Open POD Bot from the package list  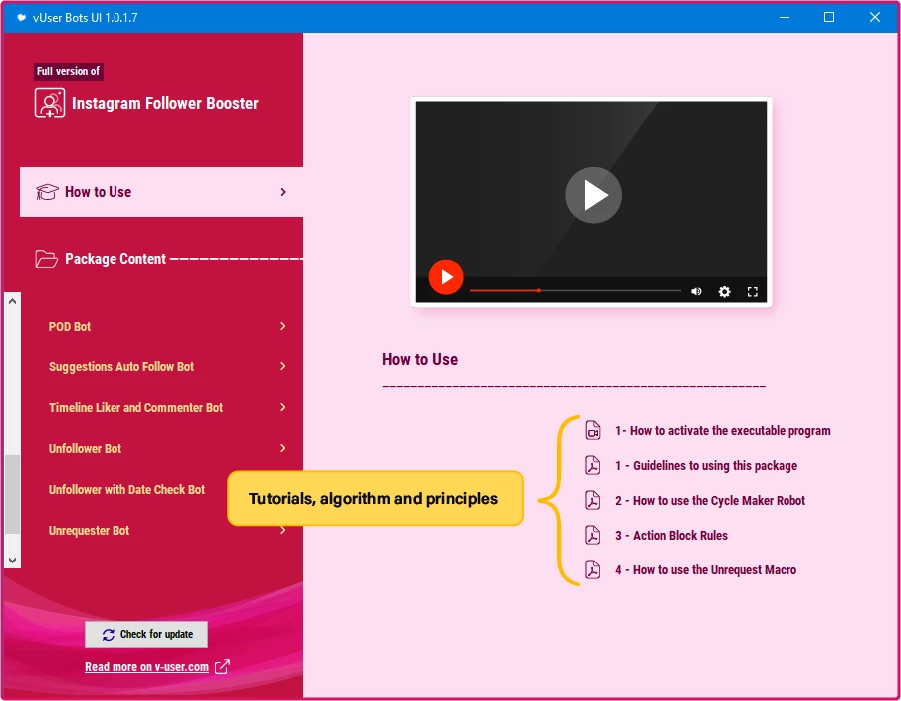(70, 326)
